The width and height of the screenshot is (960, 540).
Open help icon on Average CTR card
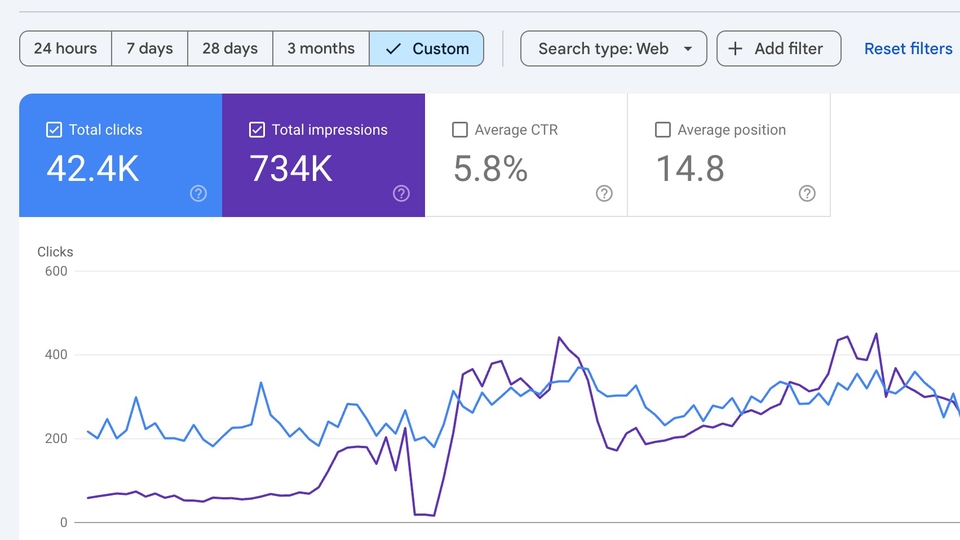click(604, 193)
